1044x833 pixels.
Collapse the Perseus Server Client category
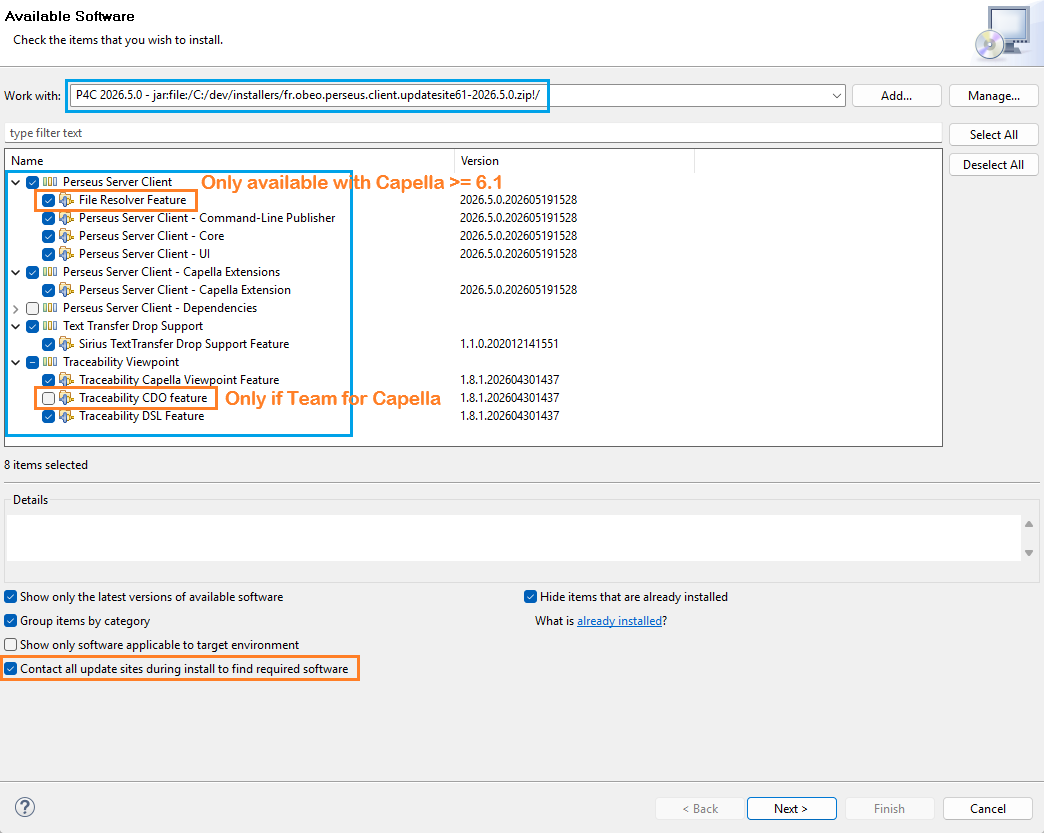(15, 182)
